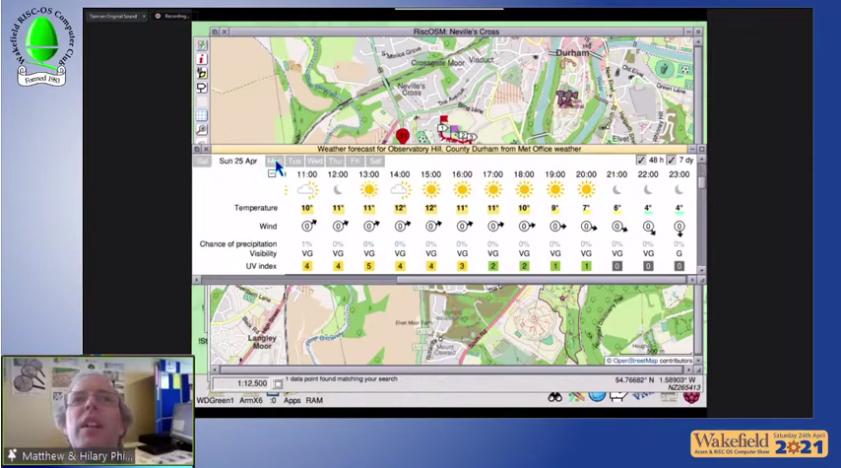
Task: Click the 13:00 sunny weather icon
Action: (x=368, y=189)
